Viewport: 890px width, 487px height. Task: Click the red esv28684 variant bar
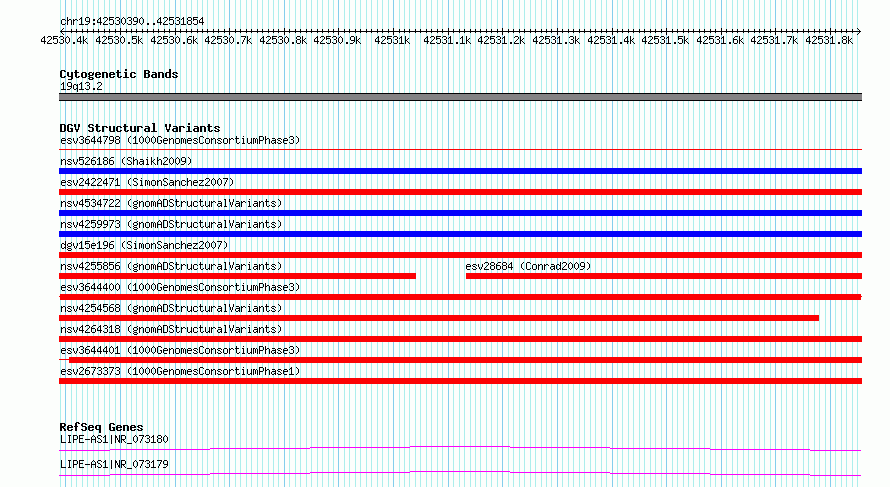click(664, 276)
